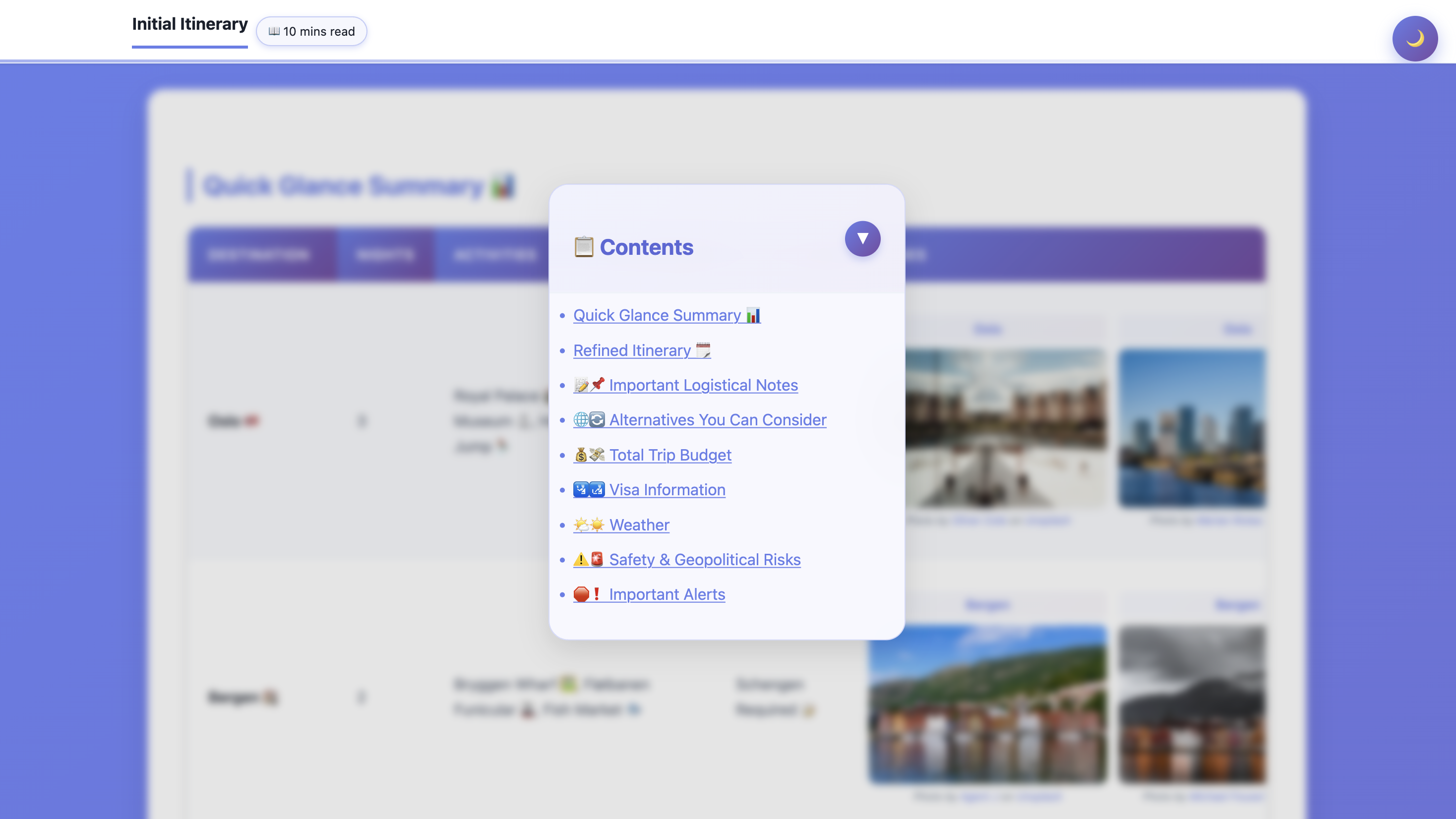The image size is (1456, 819).
Task: Go to Important Alerts section
Action: (667, 594)
